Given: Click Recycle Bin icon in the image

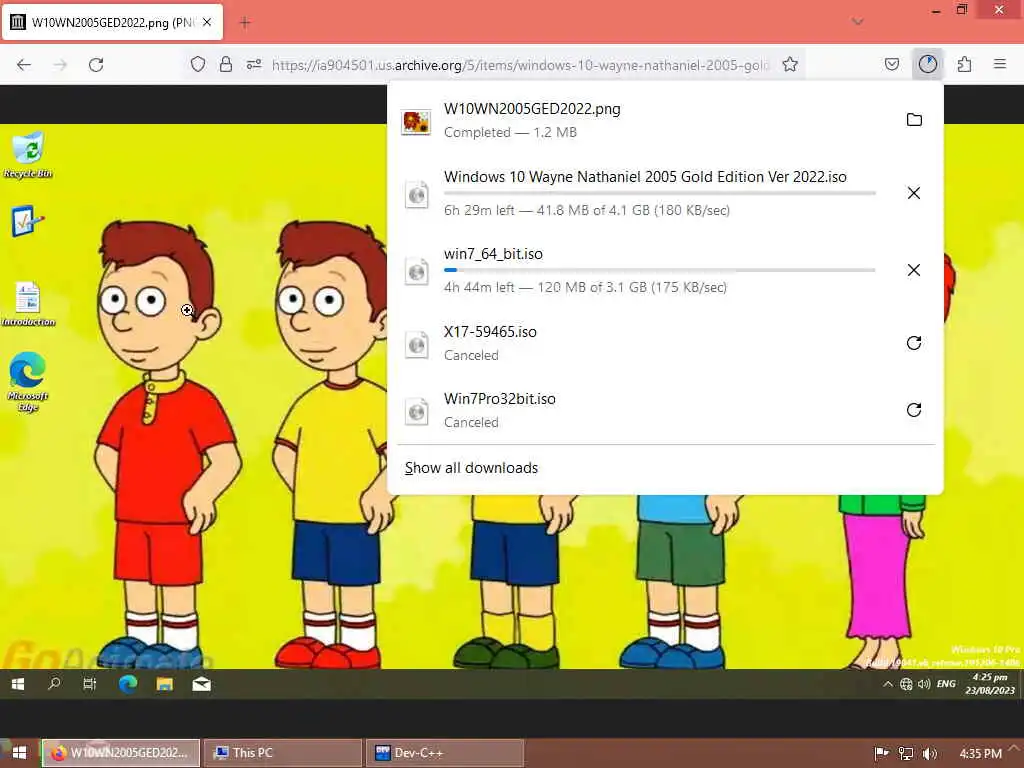Looking at the screenshot, I should click(x=27, y=155).
